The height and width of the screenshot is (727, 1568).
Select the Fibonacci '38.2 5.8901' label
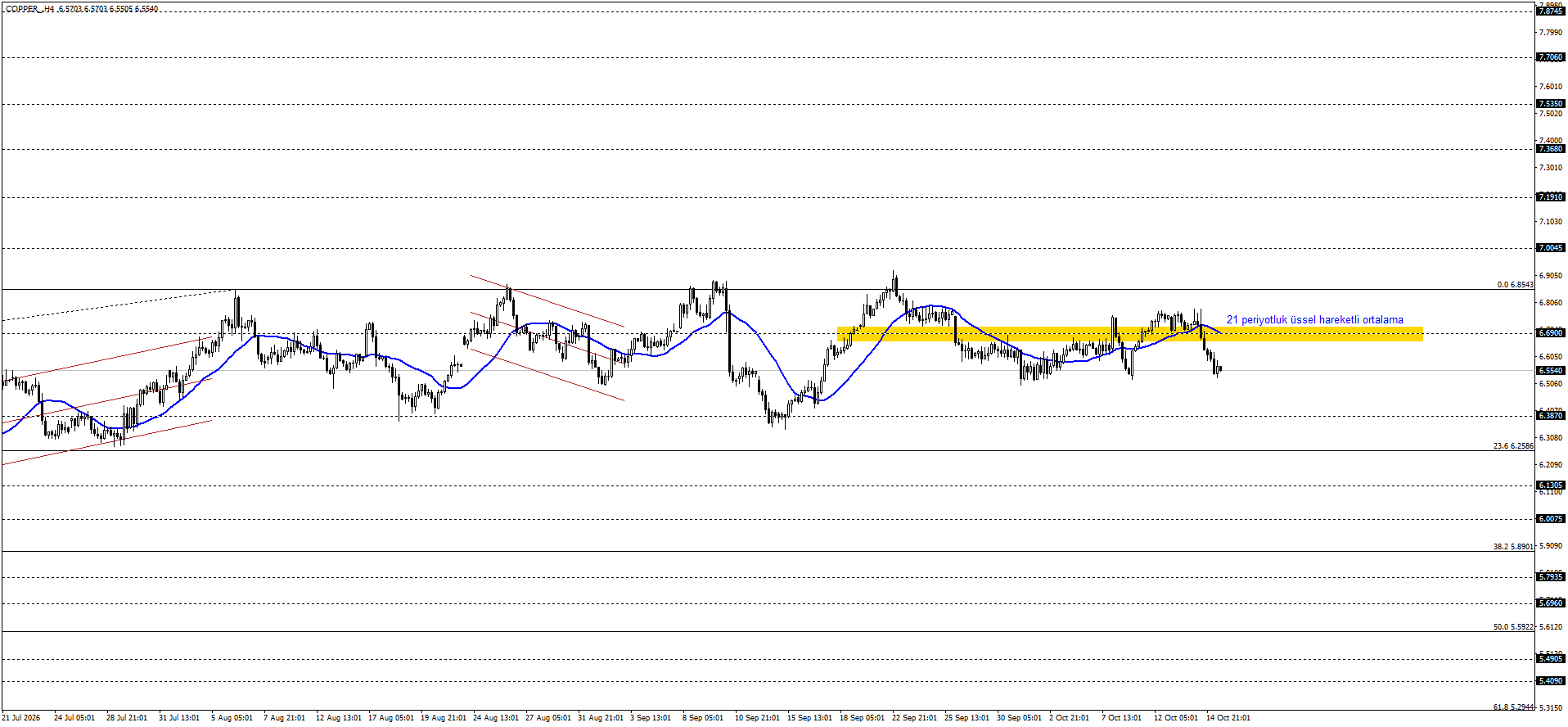pyautogui.click(x=1513, y=547)
